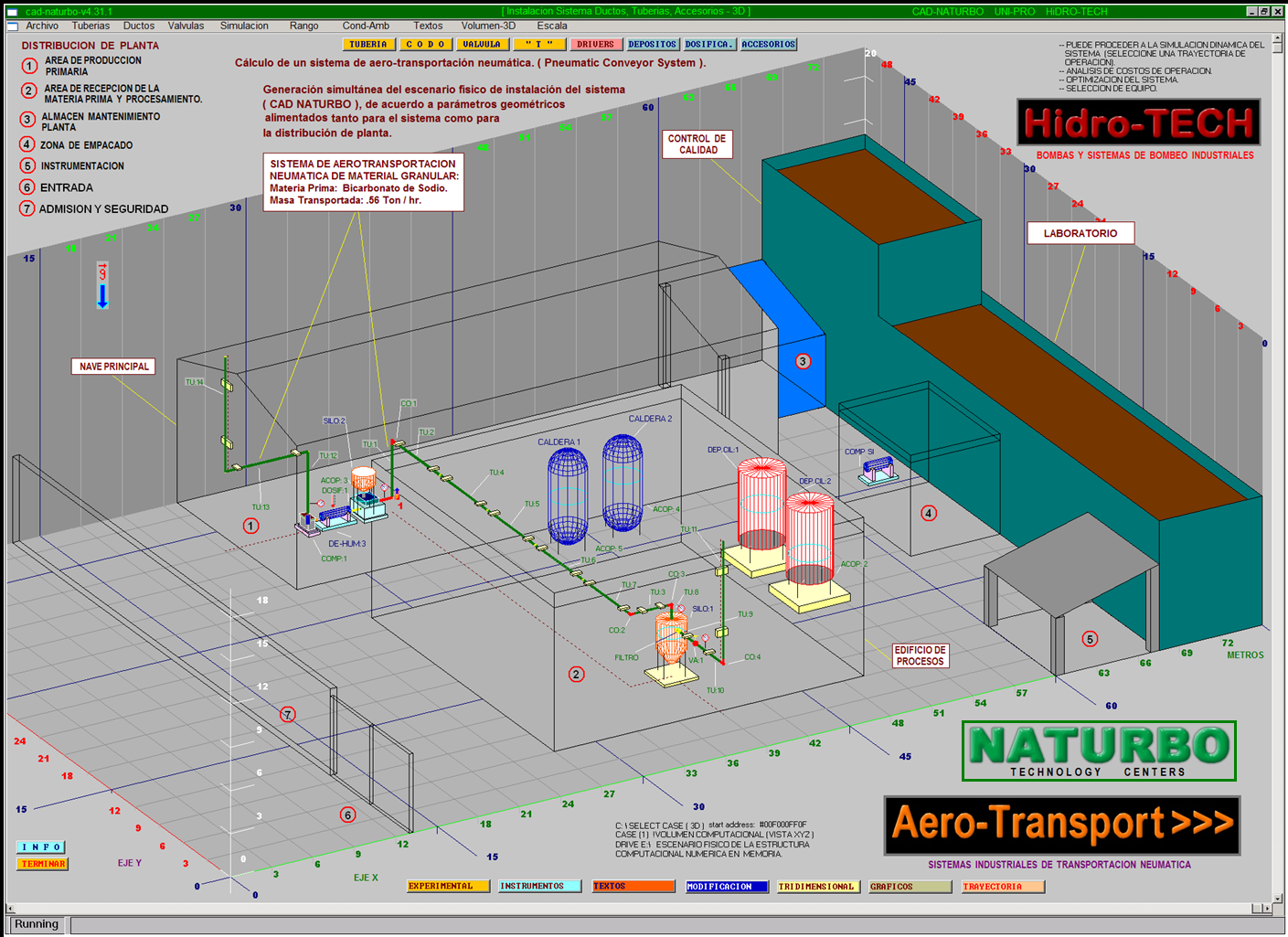Viewport: 1288px width, 937px height.
Task: Select the CALDERA 2 blue tank
Action: tap(623, 483)
